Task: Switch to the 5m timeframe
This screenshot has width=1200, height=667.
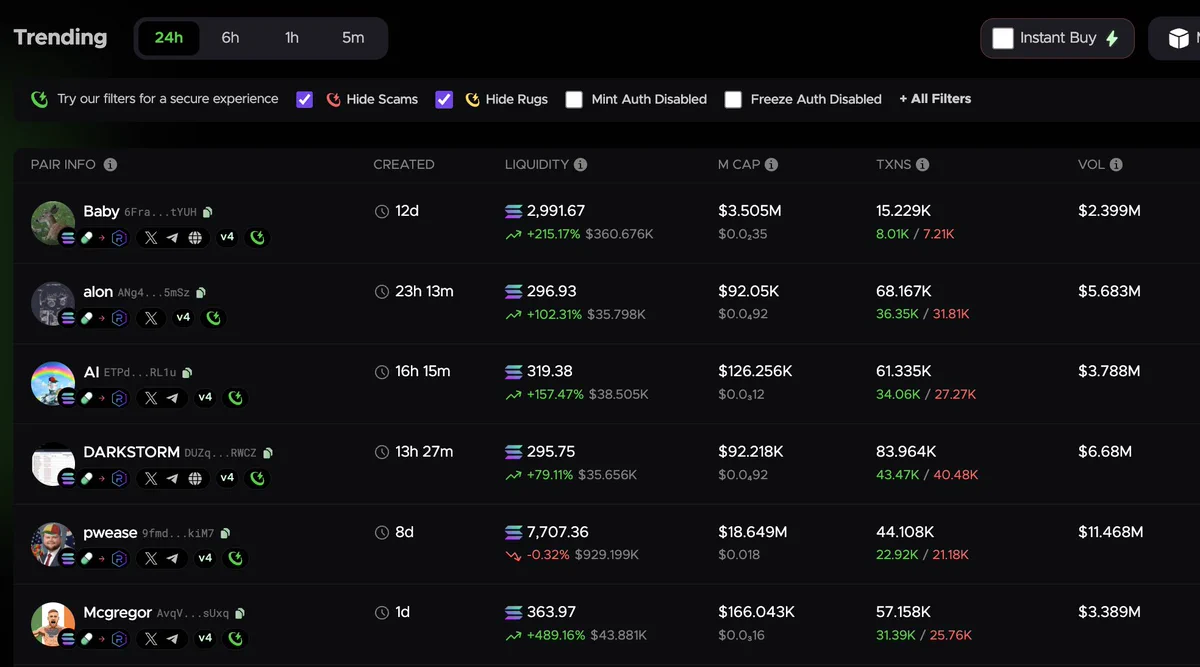Action: click(x=353, y=38)
